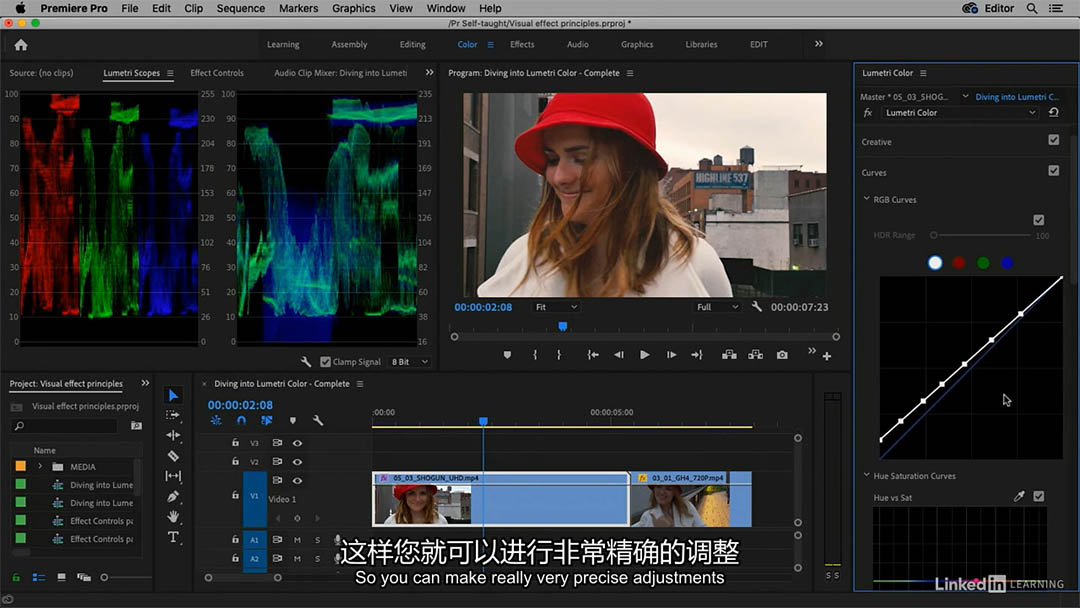Screen dimensions: 1080x608
Task: Select the Ripple Edit tool
Action: click(173, 435)
